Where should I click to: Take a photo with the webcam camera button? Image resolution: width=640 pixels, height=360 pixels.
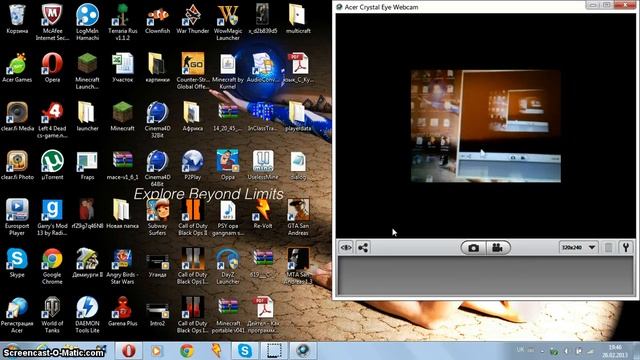click(473, 248)
